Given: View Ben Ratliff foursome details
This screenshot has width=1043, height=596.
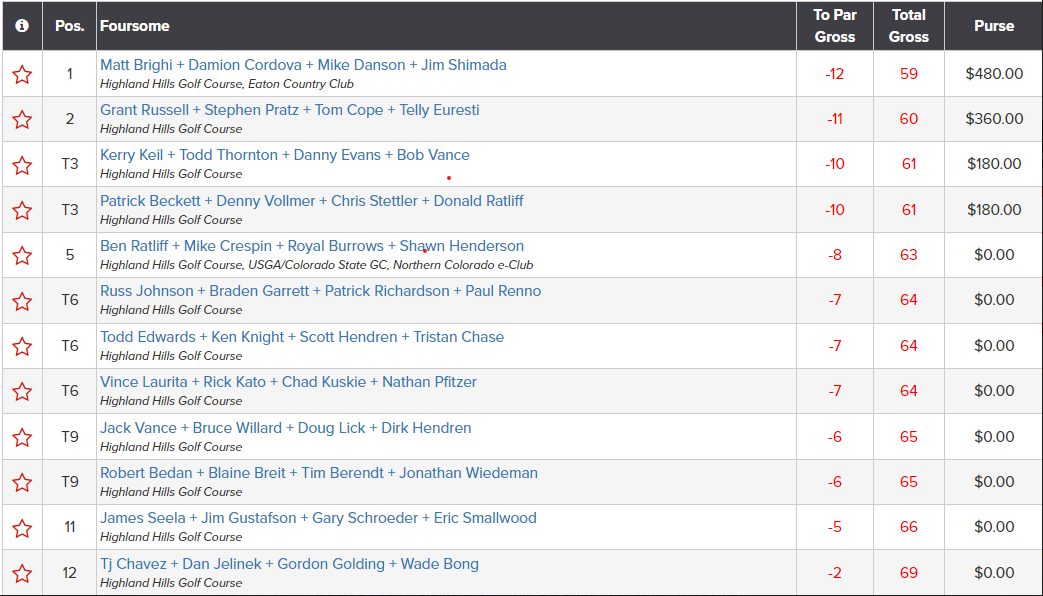Looking at the screenshot, I should [x=312, y=246].
